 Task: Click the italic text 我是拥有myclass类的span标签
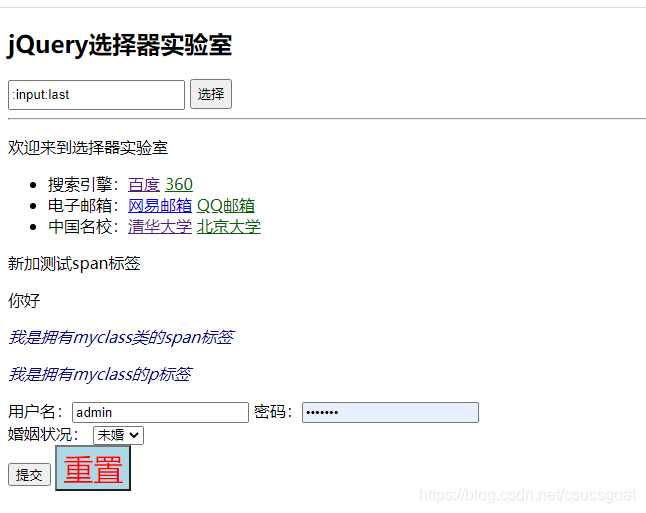click(x=121, y=337)
